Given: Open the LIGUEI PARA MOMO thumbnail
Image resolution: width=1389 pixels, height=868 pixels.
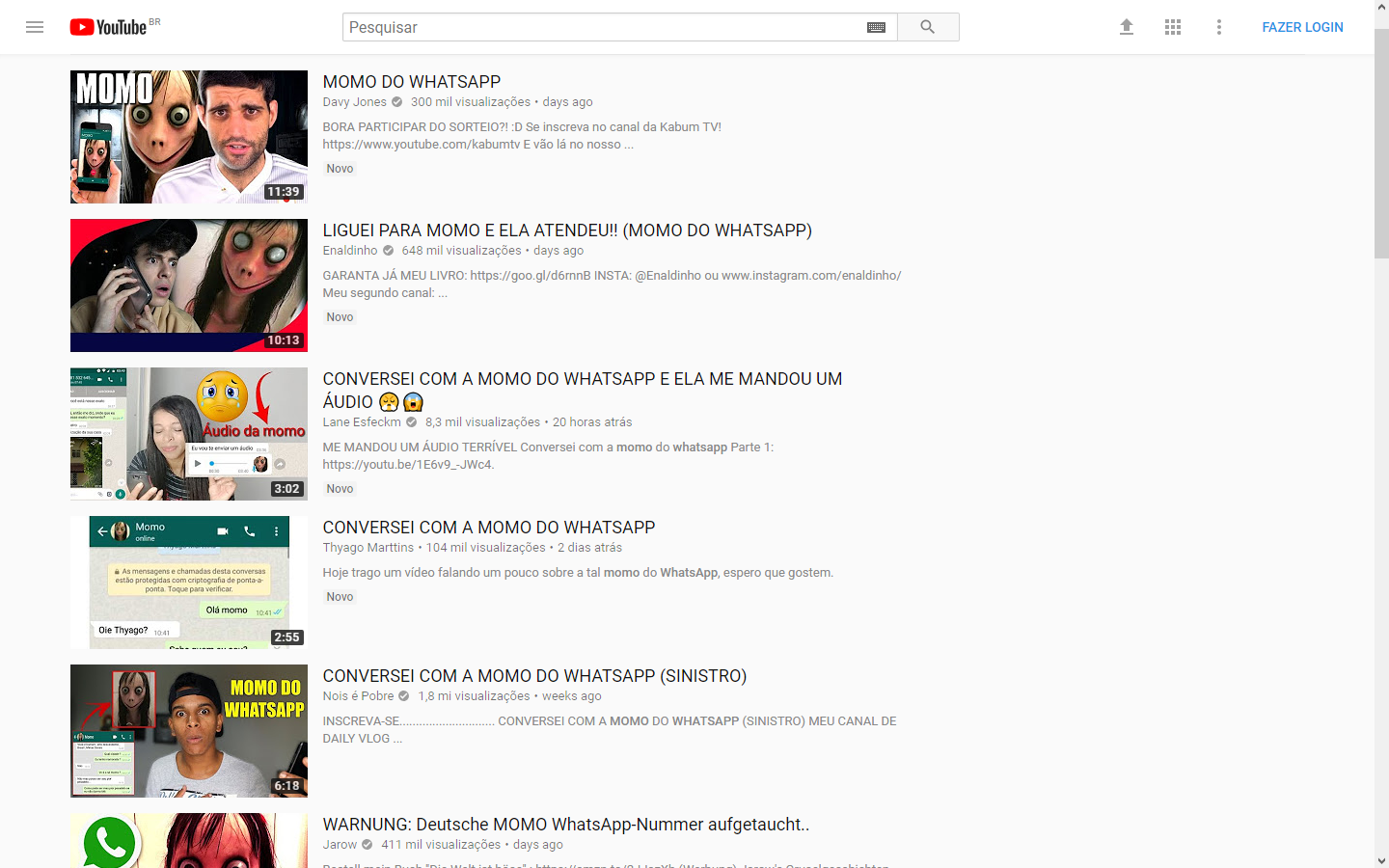Looking at the screenshot, I should [x=189, y=285].
